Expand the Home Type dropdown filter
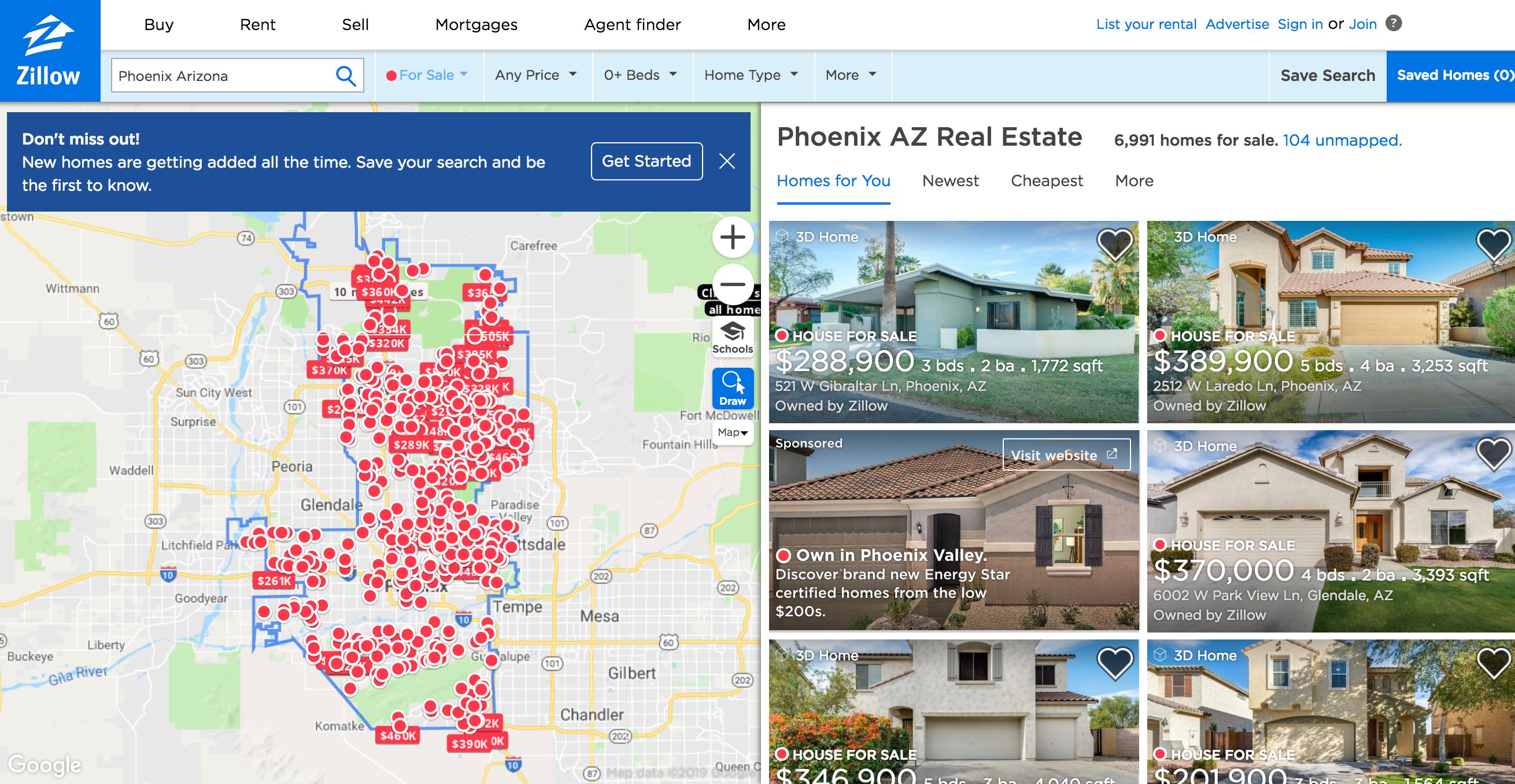The image size is (1515, 784). pos(749,74)
